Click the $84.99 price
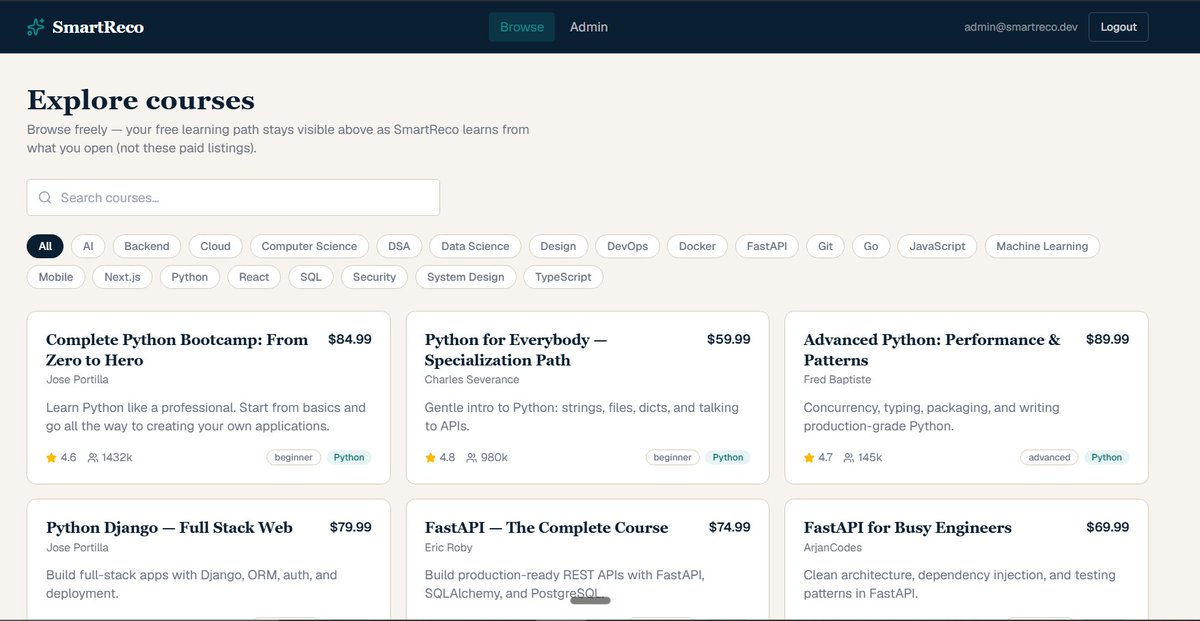Viewport: 1200px width, 621px height. (x=350, y=340)
